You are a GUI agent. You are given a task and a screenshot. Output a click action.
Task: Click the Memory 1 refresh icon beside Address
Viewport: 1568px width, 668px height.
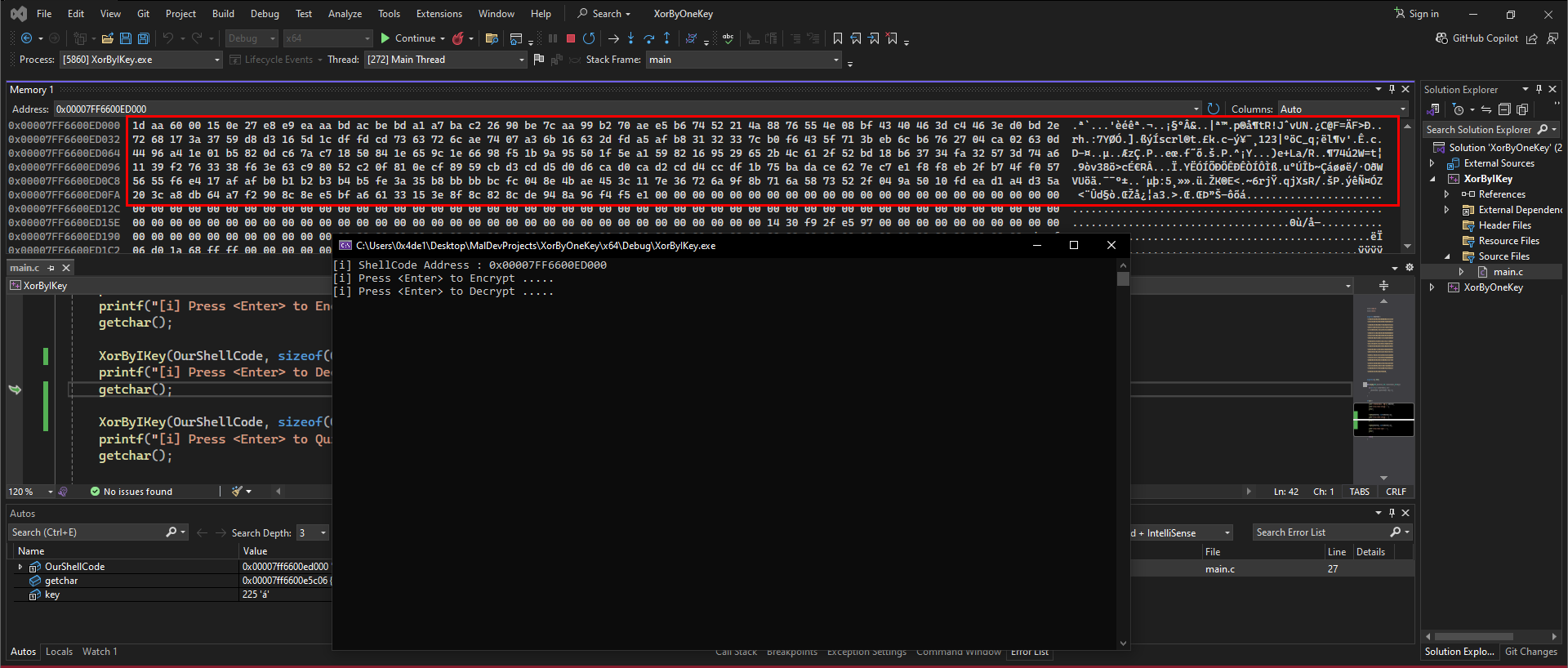click(1214, 109)
